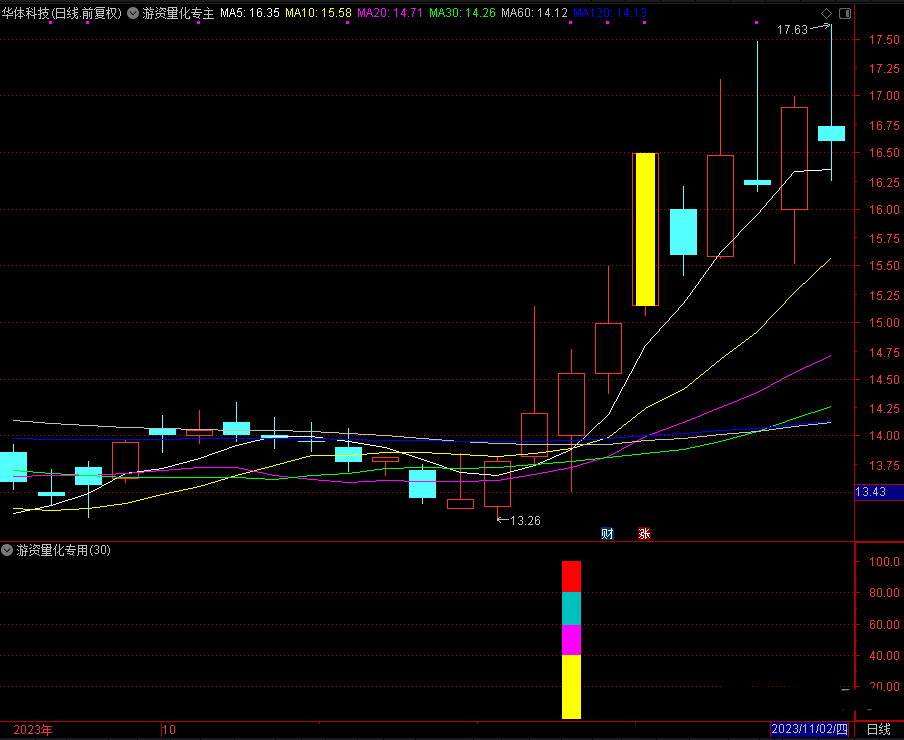Click the red segment of indicator bar
This screenshot has width=904, height=740.
[x=571, y=576]
